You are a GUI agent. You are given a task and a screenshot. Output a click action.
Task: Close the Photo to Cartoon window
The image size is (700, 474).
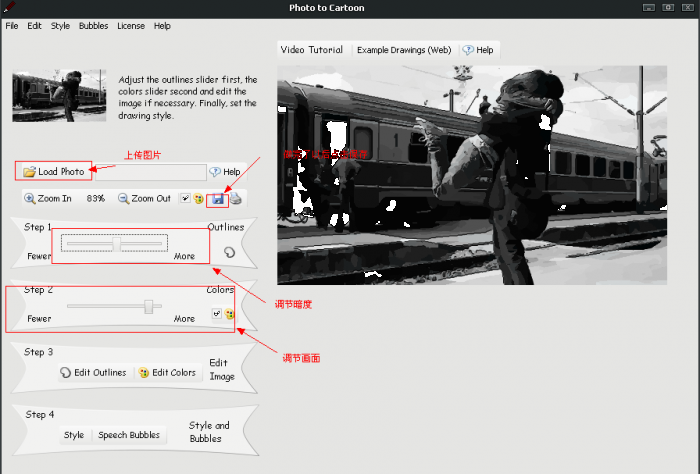click(x=688, y=8)
